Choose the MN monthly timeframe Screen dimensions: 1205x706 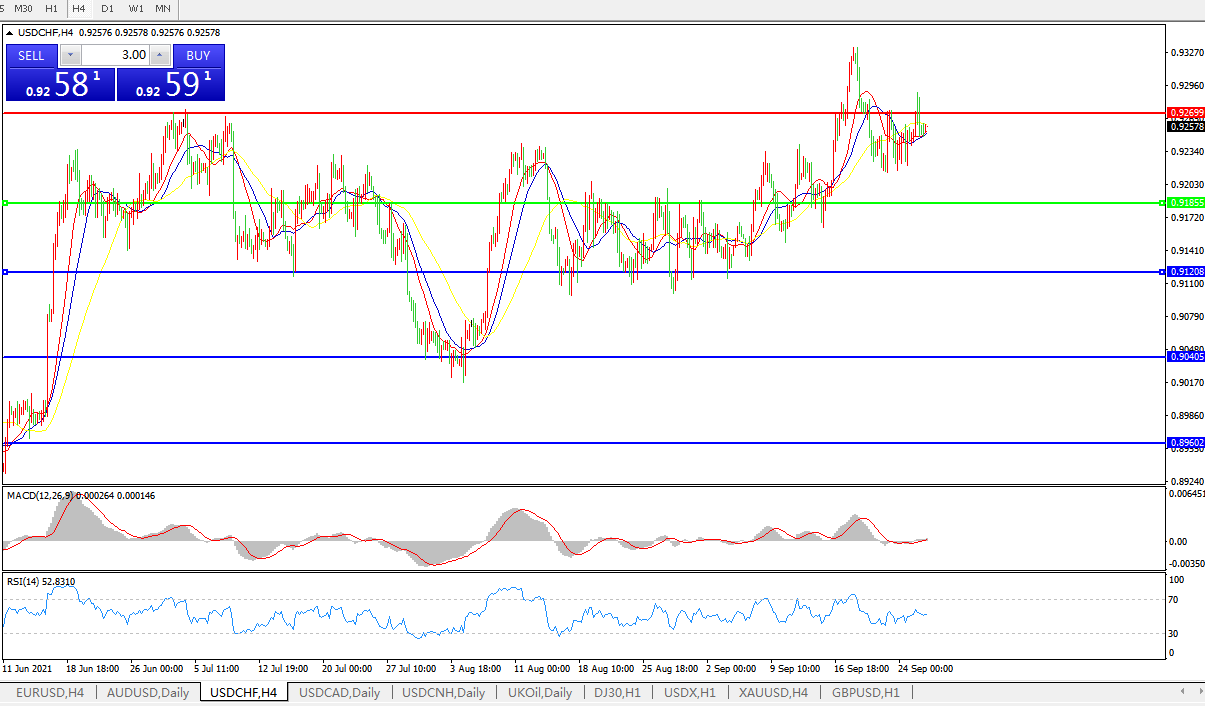pyautogui.click(x=162, y=8)
